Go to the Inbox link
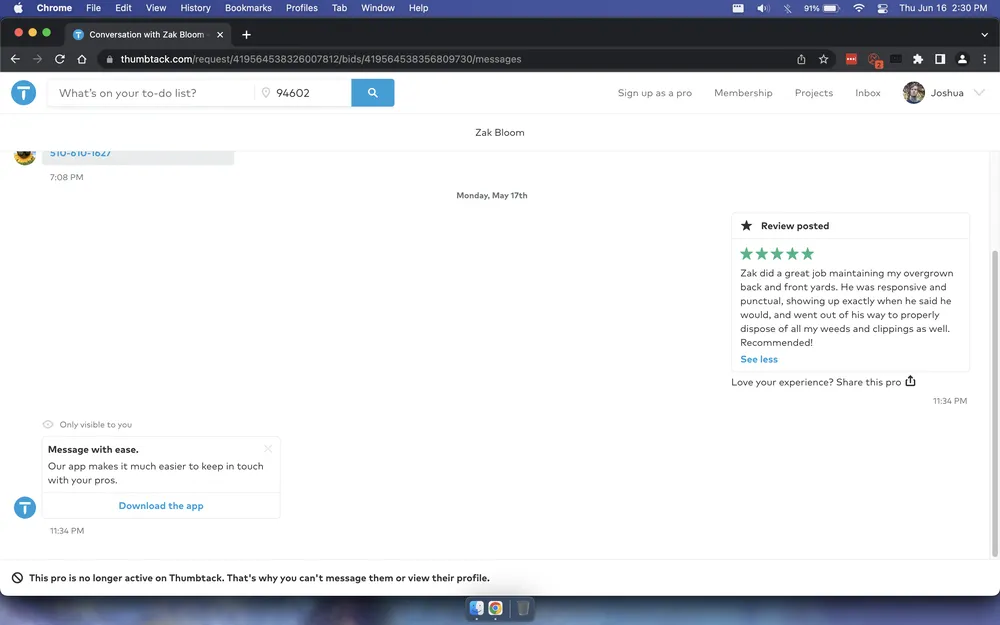 pos(867,93)
